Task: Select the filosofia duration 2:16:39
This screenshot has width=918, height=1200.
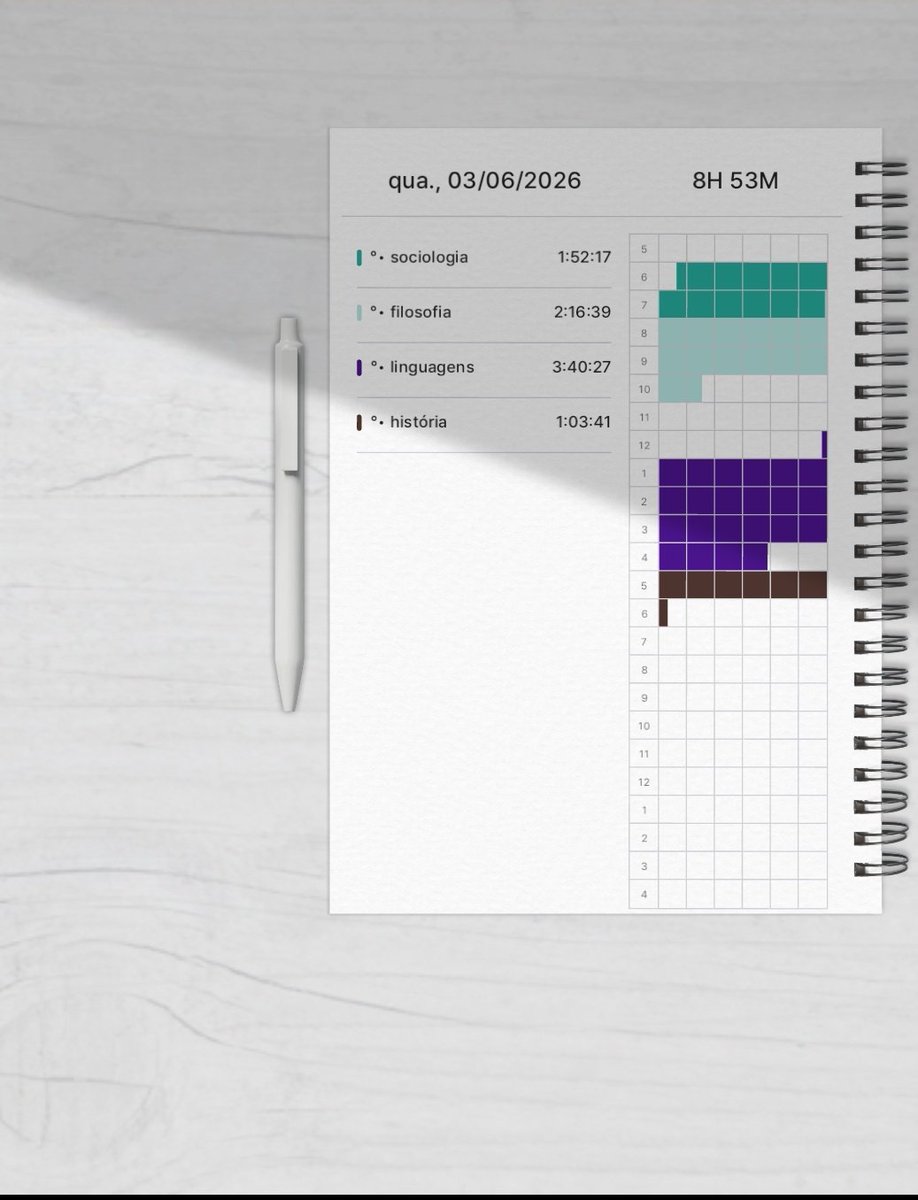Action: pos(582,312)
